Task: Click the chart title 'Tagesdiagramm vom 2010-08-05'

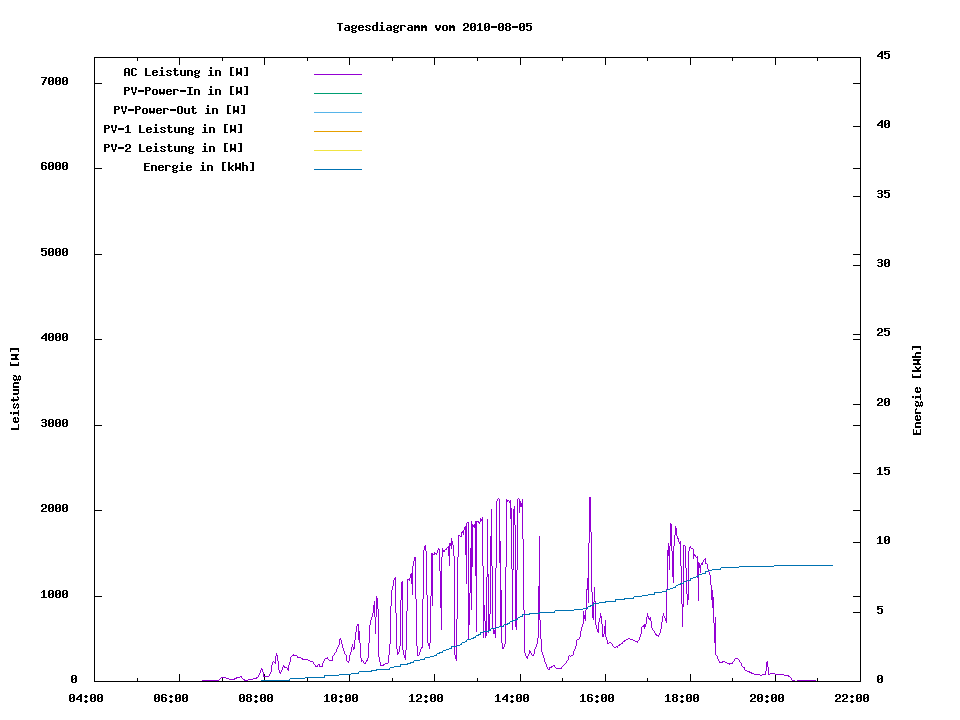Action: [x=434, y=27]
